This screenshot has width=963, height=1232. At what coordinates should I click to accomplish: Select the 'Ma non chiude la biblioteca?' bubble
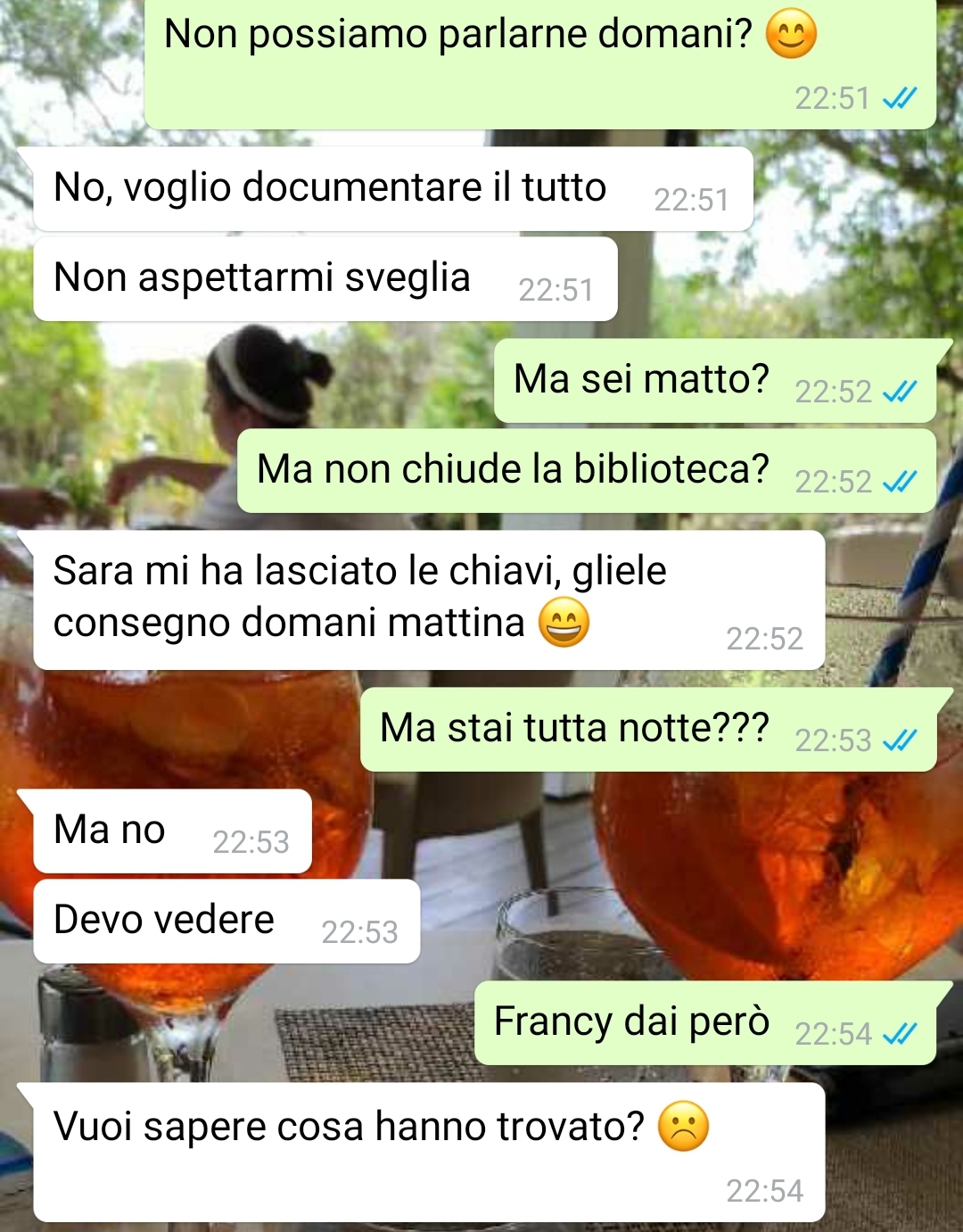tap(587, 471)
